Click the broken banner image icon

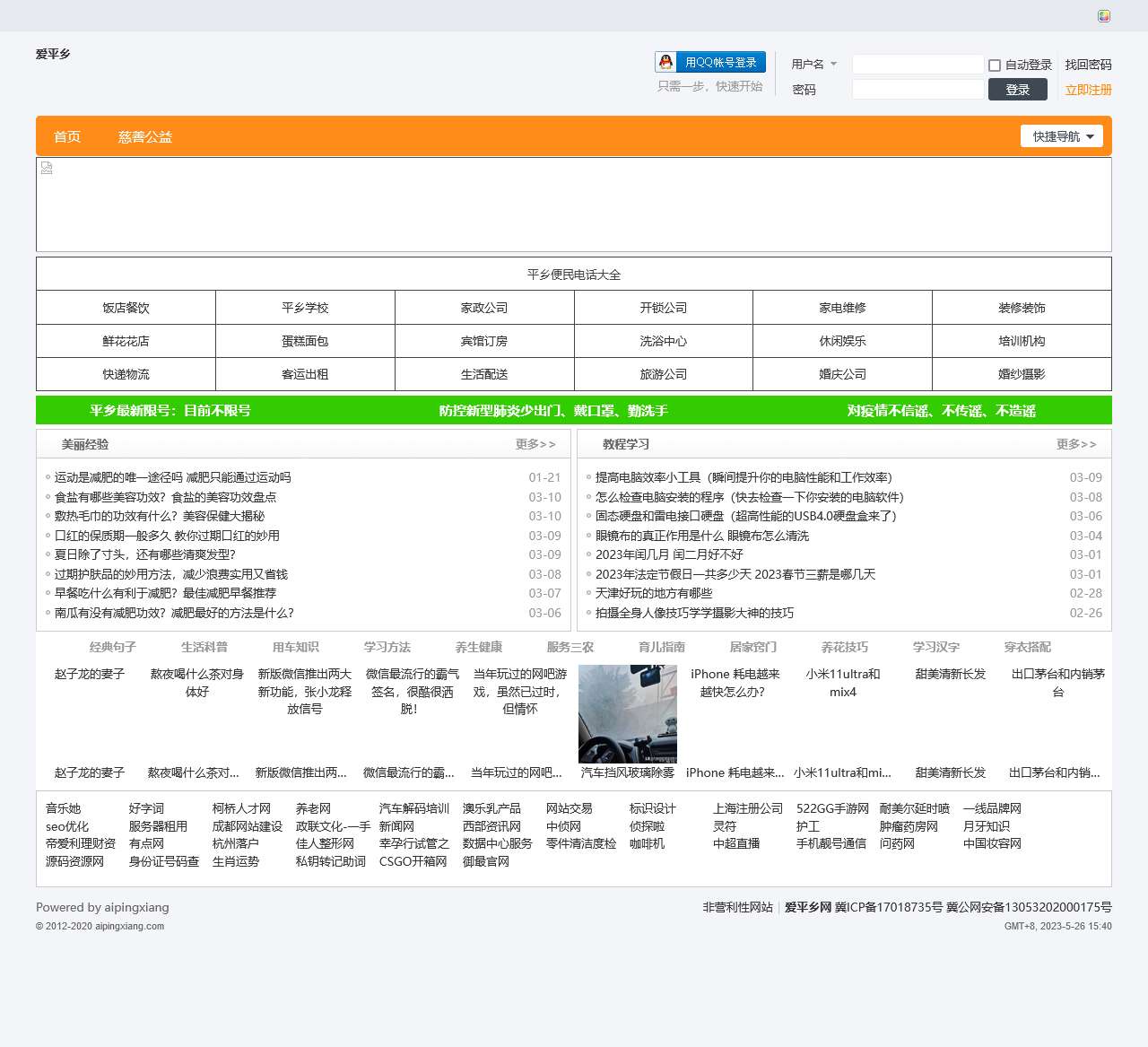click(x=47, y=168)
